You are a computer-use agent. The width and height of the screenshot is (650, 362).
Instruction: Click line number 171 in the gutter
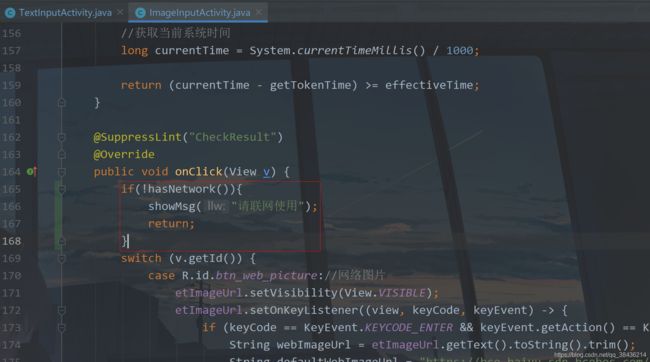click(x=12, y=293)
